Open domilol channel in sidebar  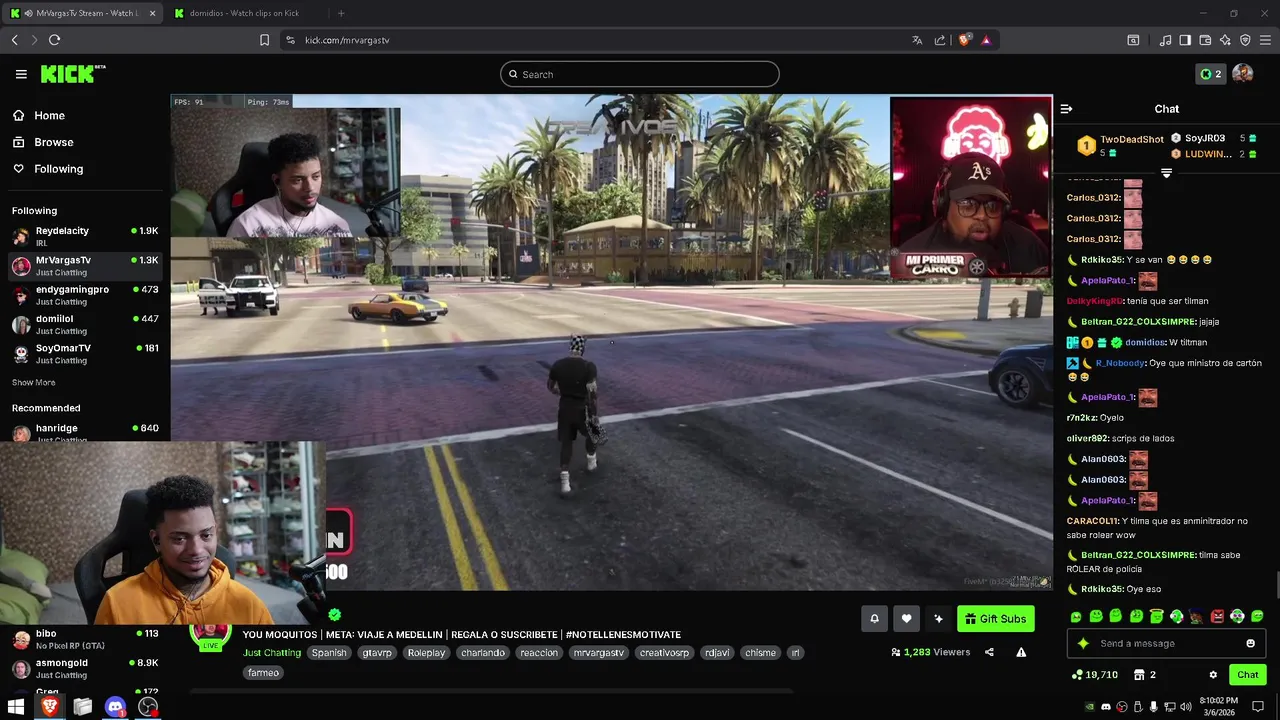click(x=85, y=324)
